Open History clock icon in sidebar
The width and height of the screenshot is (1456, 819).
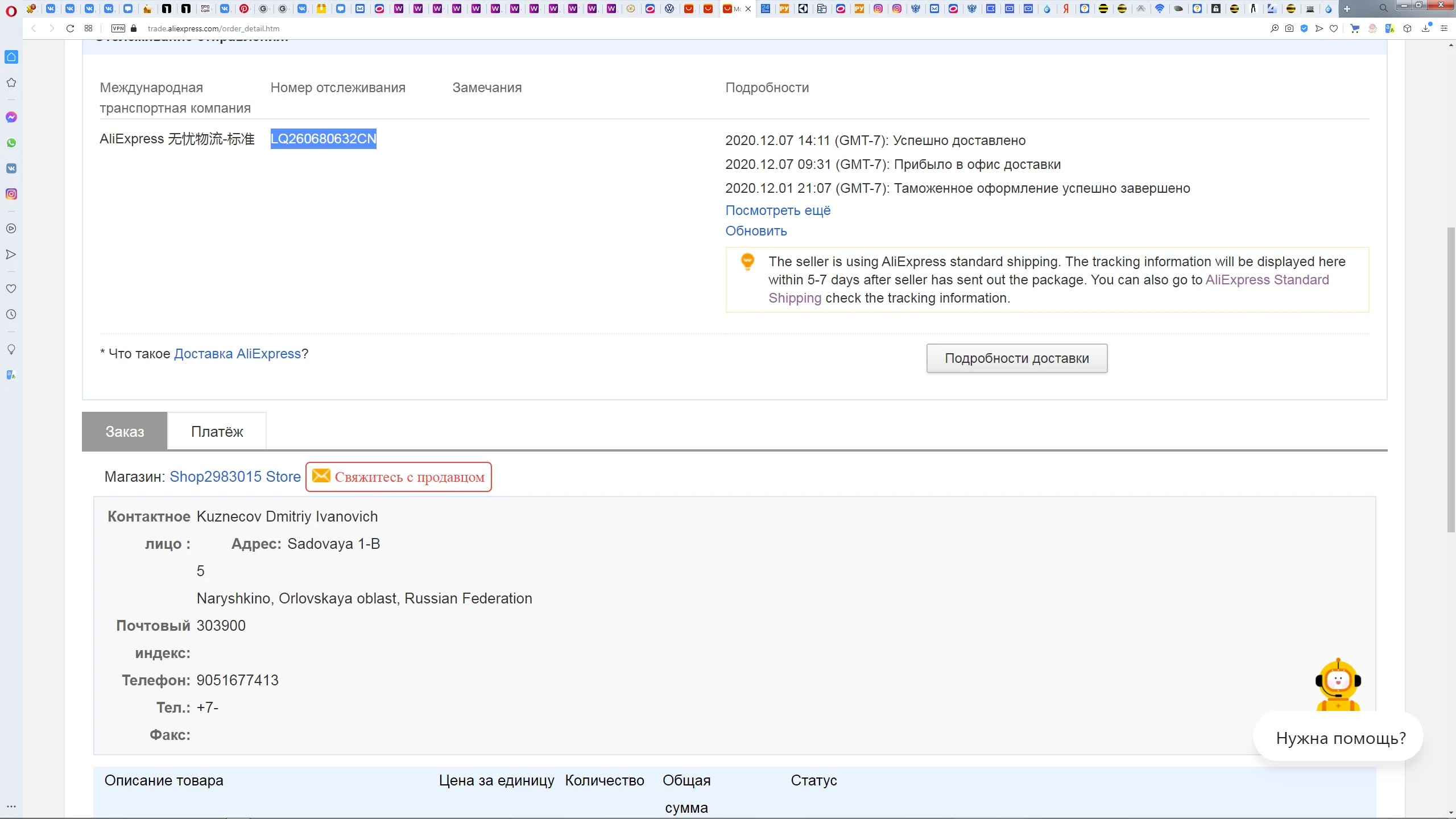[x=11, y=315]
